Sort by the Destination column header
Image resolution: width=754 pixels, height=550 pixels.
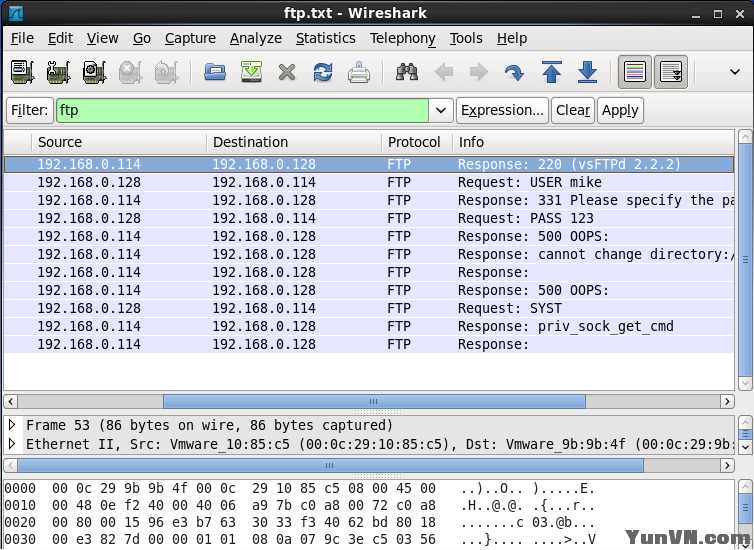294,142
